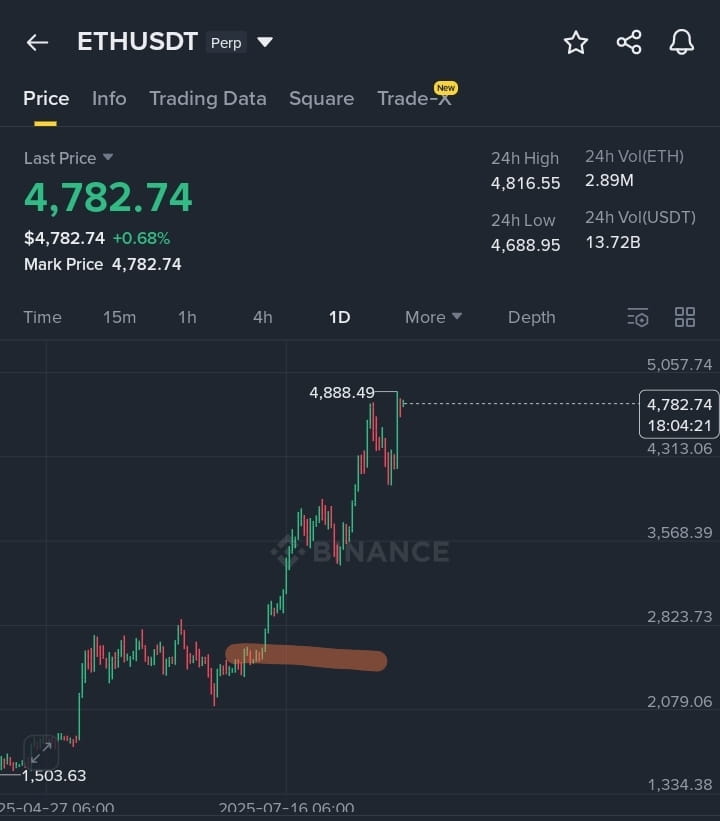
Task: Open chart indicator settings icon
Action: tap(637, 317)
